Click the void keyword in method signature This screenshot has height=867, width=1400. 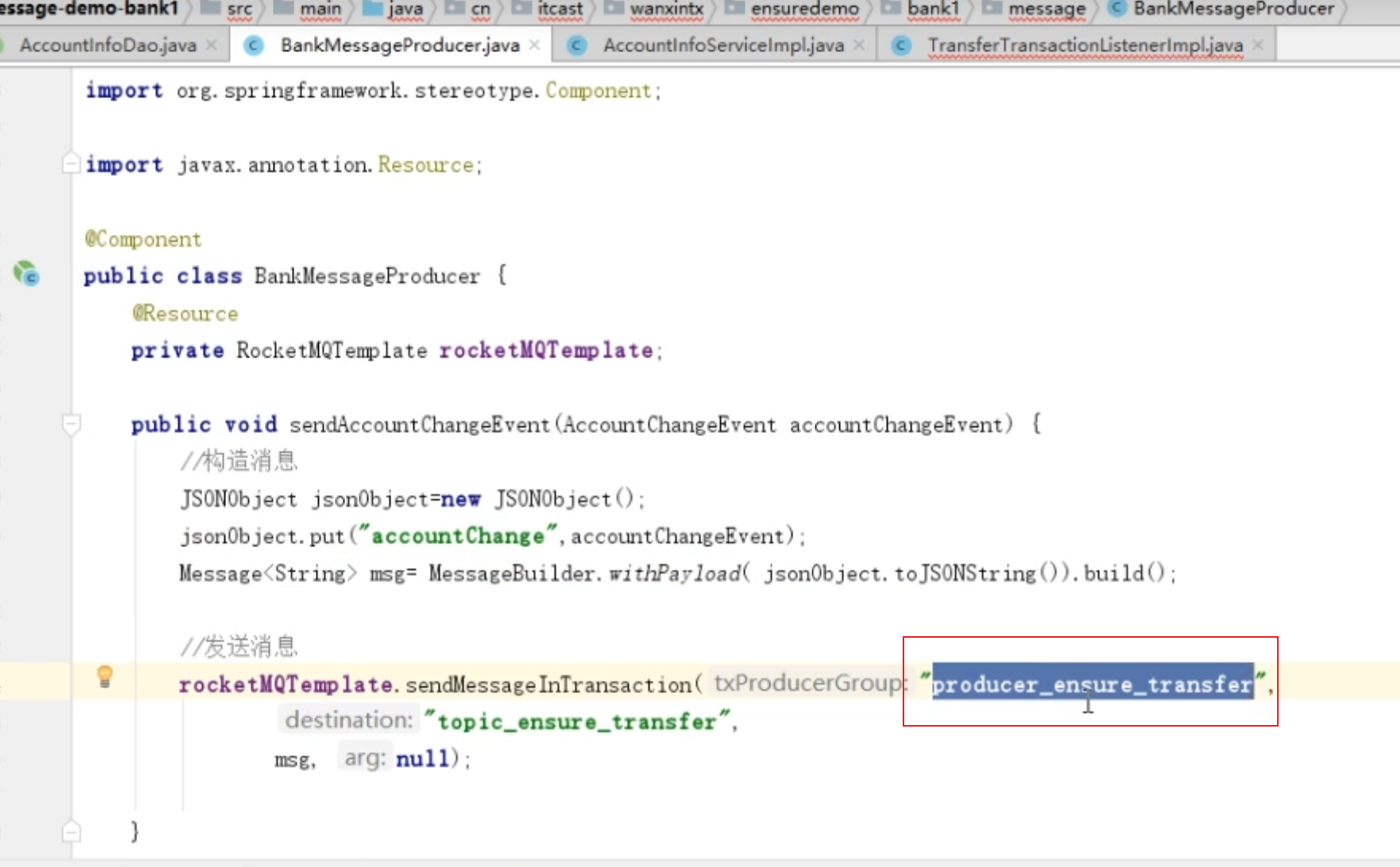point(251,424)
